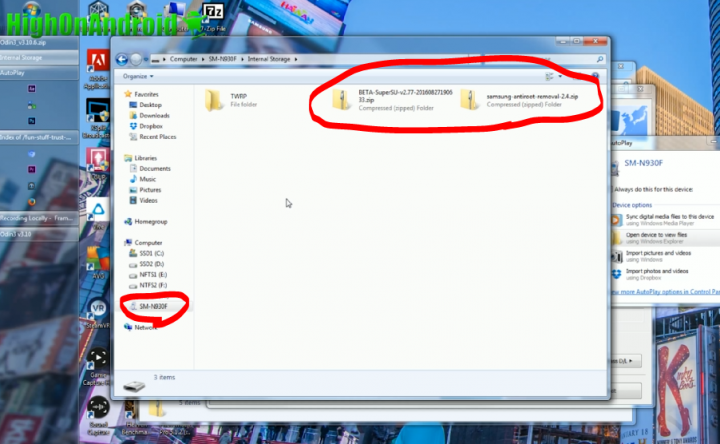Image resolution: width=720 pixels, height=444 pixels.
Task: Open the Game Capture desktop shortcut
Action: point(97,366)
